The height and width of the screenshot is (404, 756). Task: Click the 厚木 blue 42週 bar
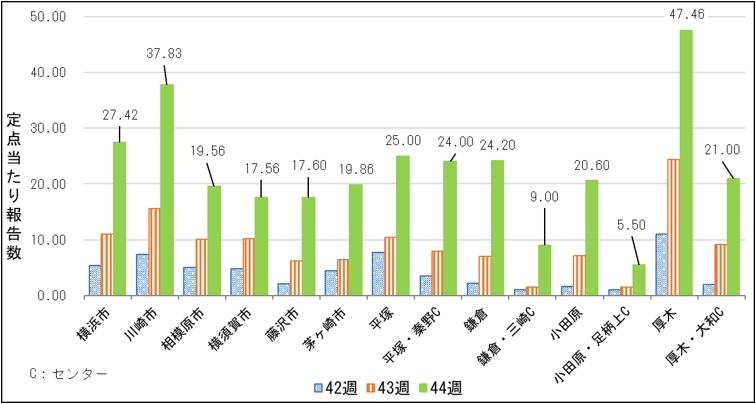tap(661, 264)
